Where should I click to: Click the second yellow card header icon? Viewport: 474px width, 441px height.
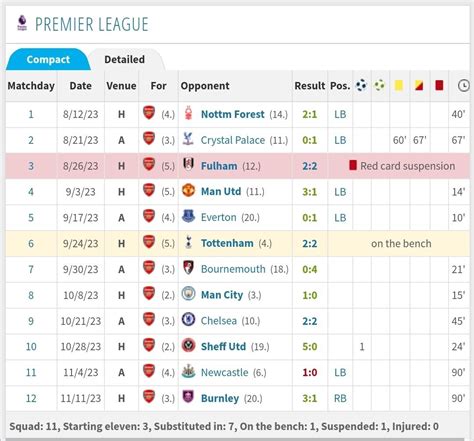click(419, 85)
